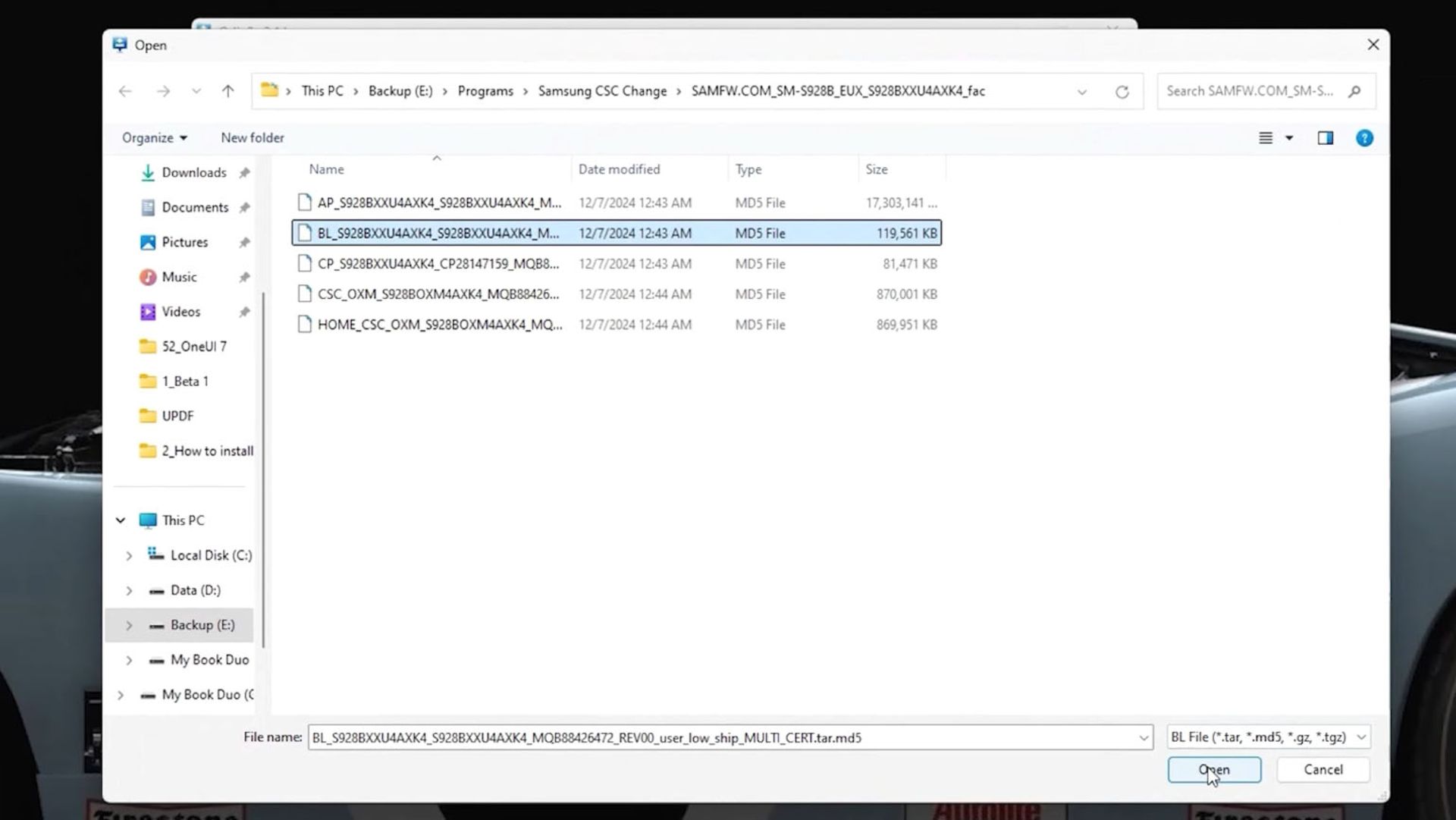Expand the first My Book Duo drive
The width and height of the screenshot is (1456, 820).
(129, 661)
